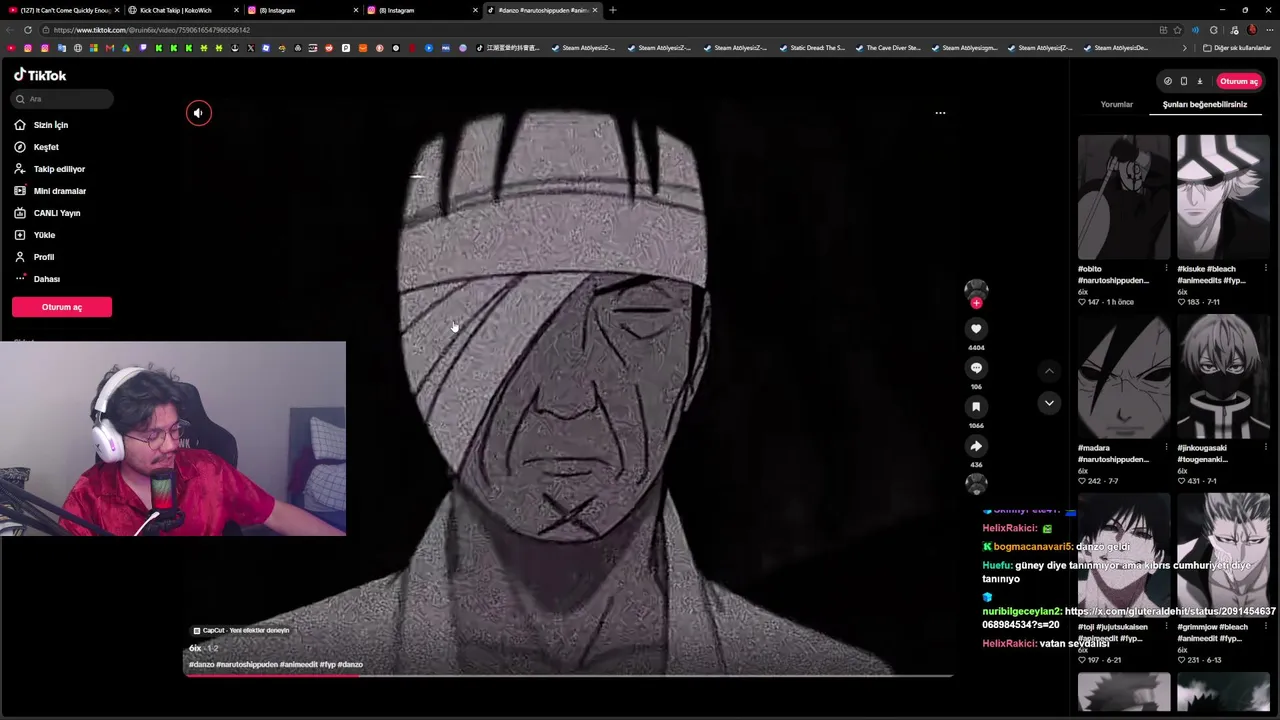Open the video's three-dot options menu
This screenshot has width=1280, height=720.
coord(940,113)
